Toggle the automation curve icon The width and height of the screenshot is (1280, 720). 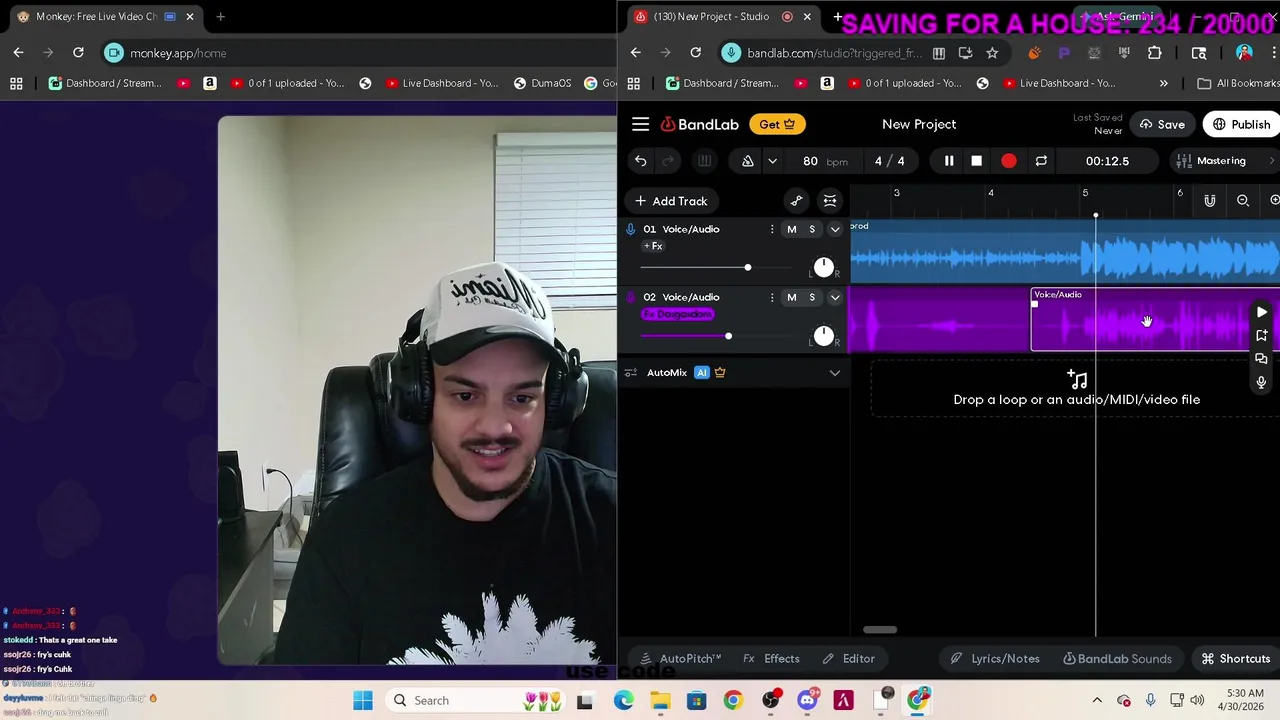pos(796,201)
